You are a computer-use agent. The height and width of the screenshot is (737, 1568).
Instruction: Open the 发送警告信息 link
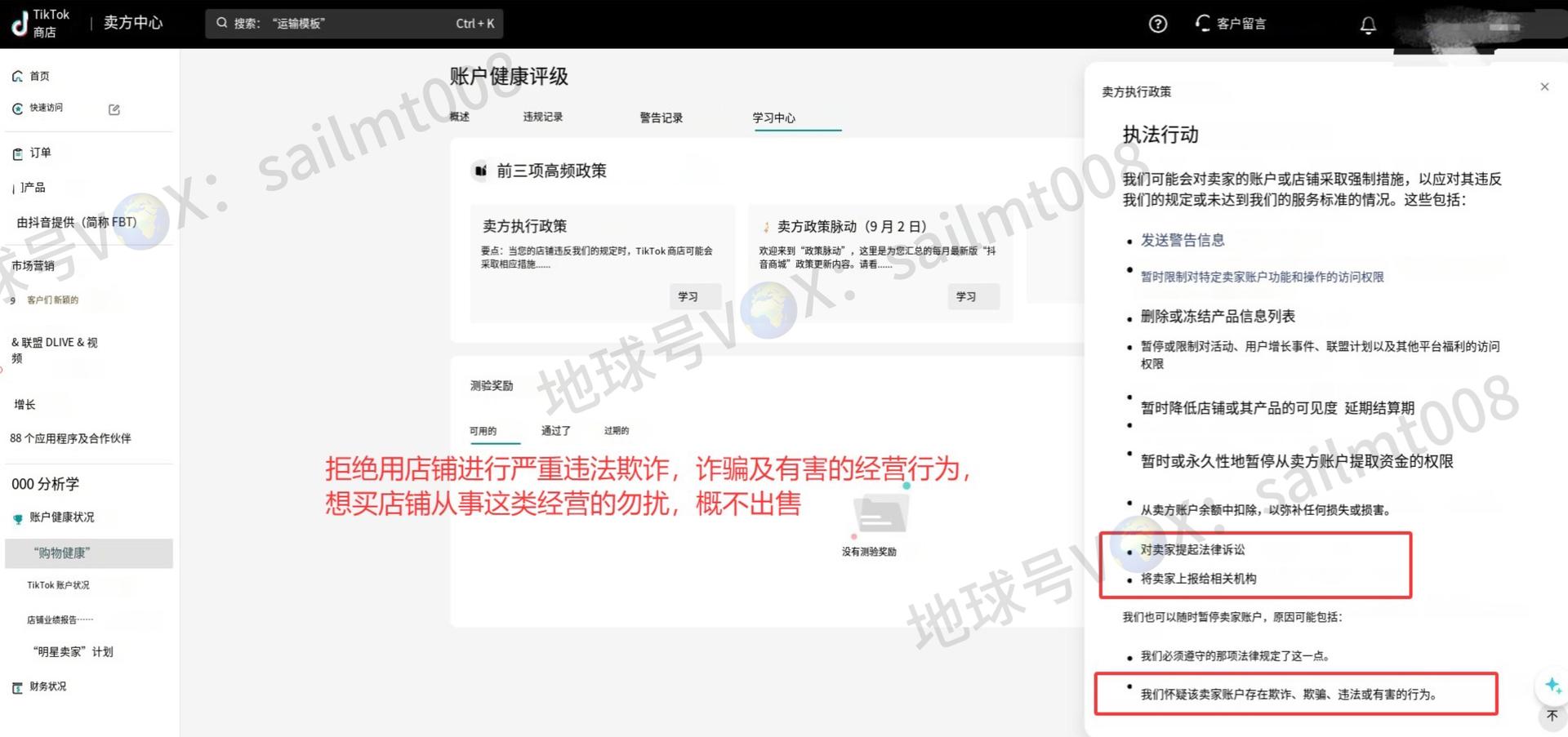coord(1182,240)
